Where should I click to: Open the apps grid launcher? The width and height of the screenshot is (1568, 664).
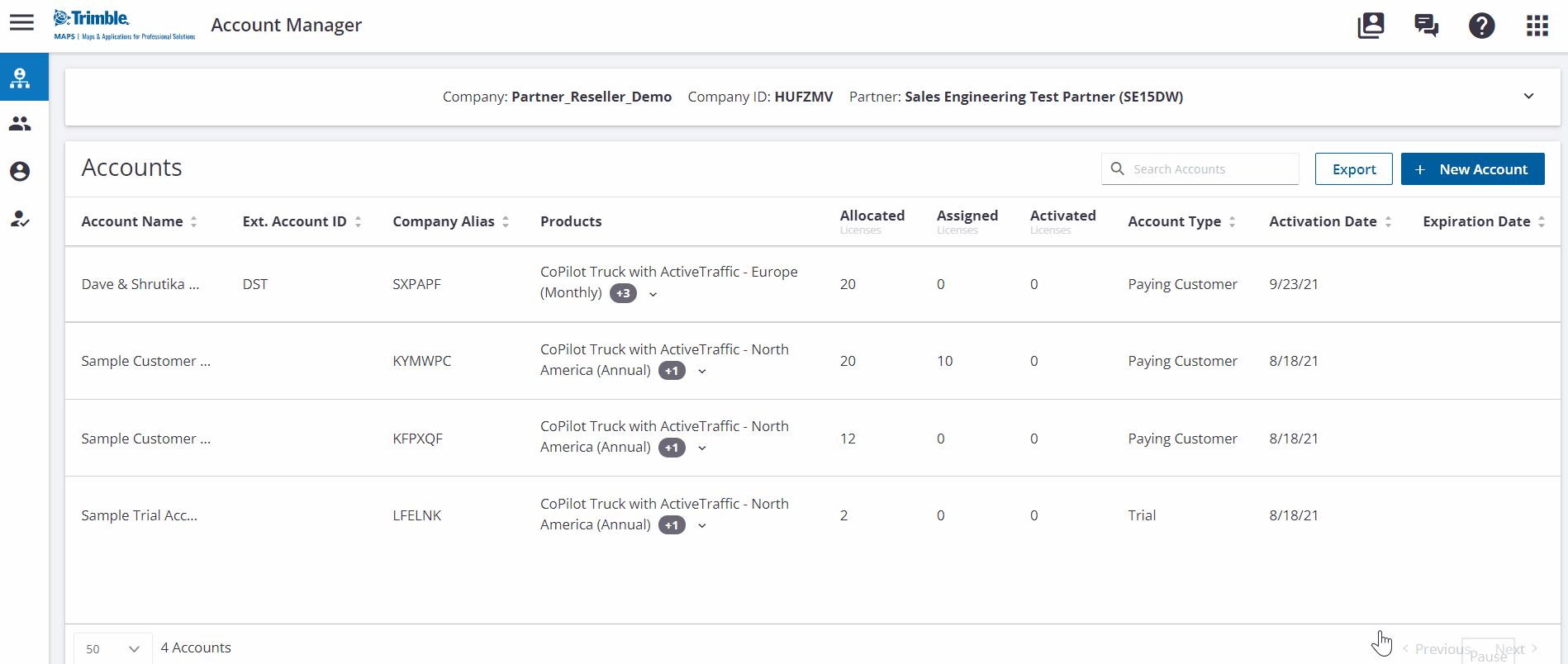1537,26
